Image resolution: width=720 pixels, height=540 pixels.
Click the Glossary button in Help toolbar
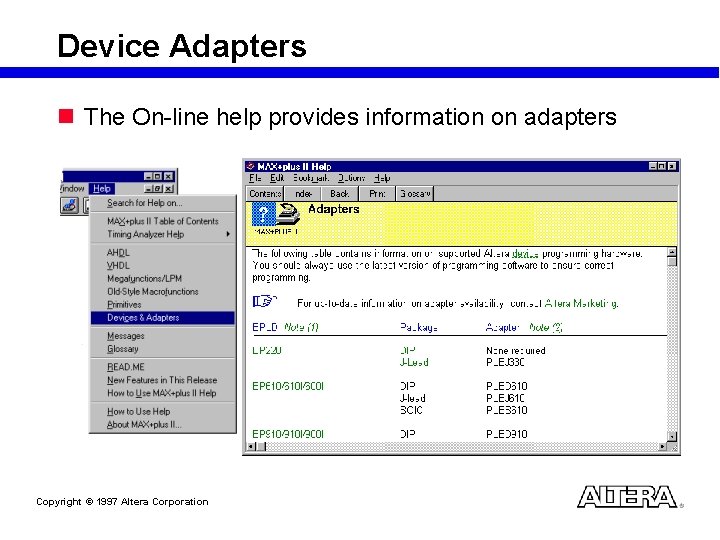pos(415,194)
